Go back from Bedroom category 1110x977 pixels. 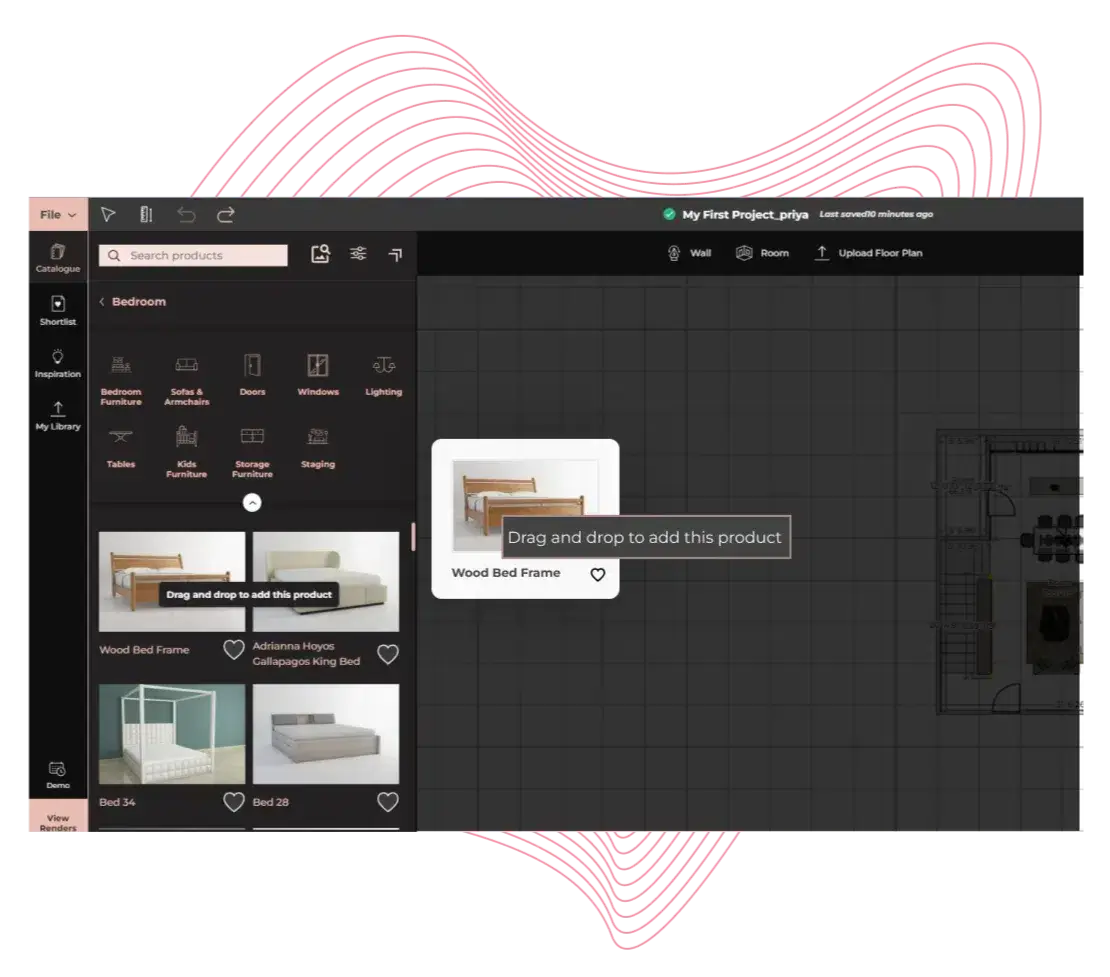pyautogui.click(x=102, y=302)
